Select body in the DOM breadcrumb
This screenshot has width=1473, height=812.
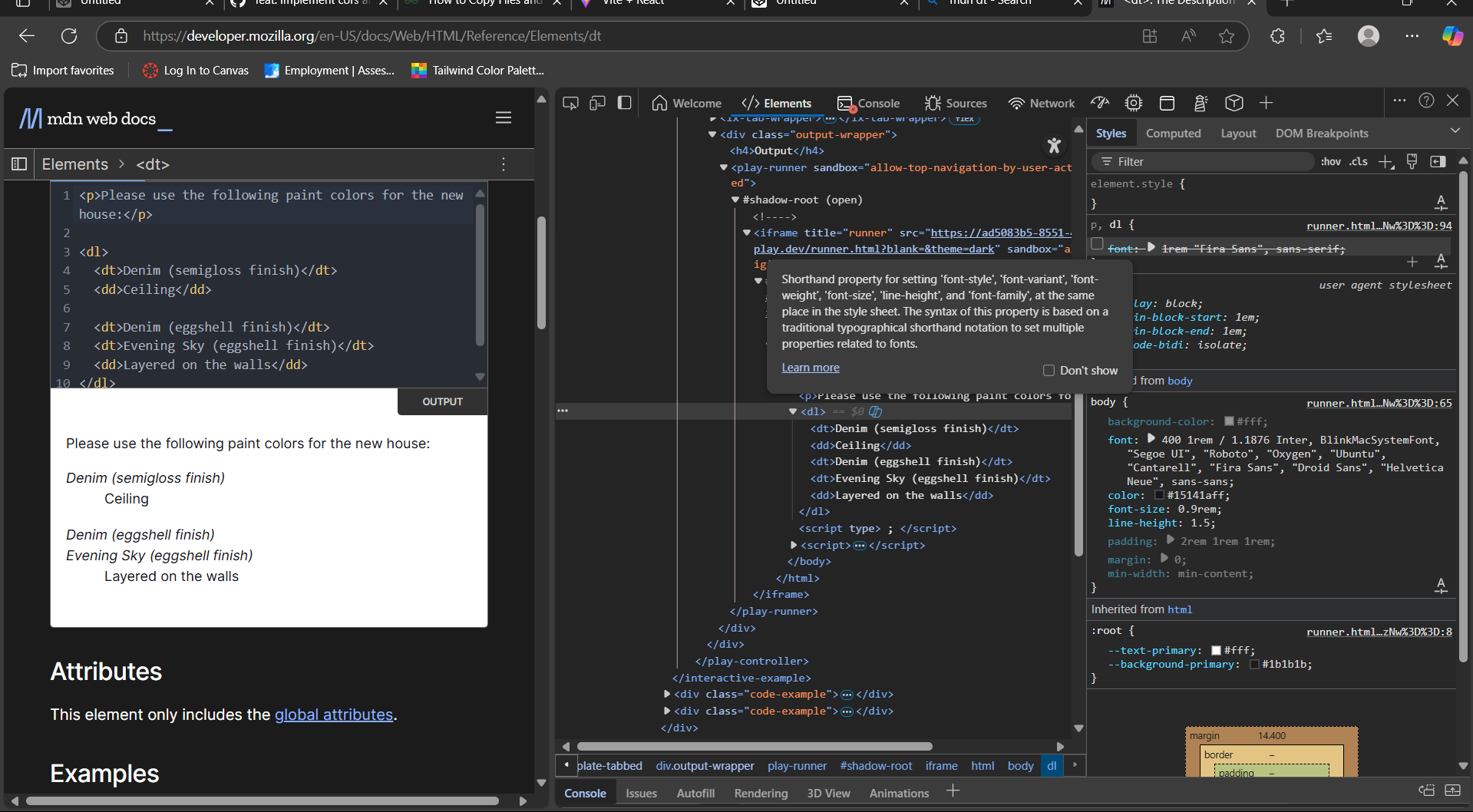pyautogui.click(x=1020, y=766)
